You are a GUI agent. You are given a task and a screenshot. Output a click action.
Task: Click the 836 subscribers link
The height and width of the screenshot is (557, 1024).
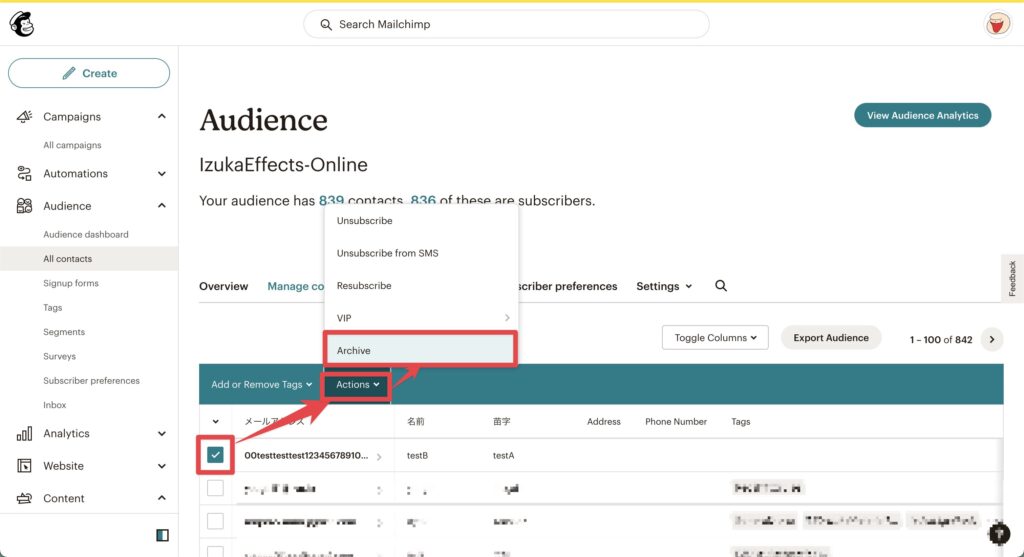tap(423, 200)
